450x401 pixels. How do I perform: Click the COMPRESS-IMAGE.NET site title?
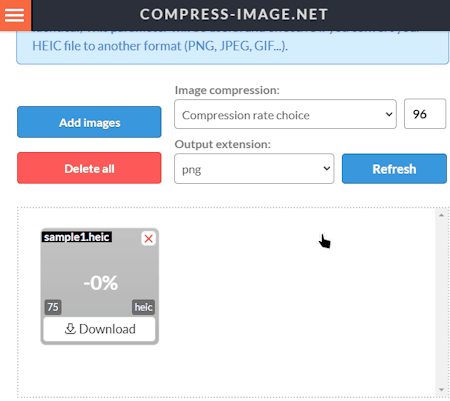(234, 14)
